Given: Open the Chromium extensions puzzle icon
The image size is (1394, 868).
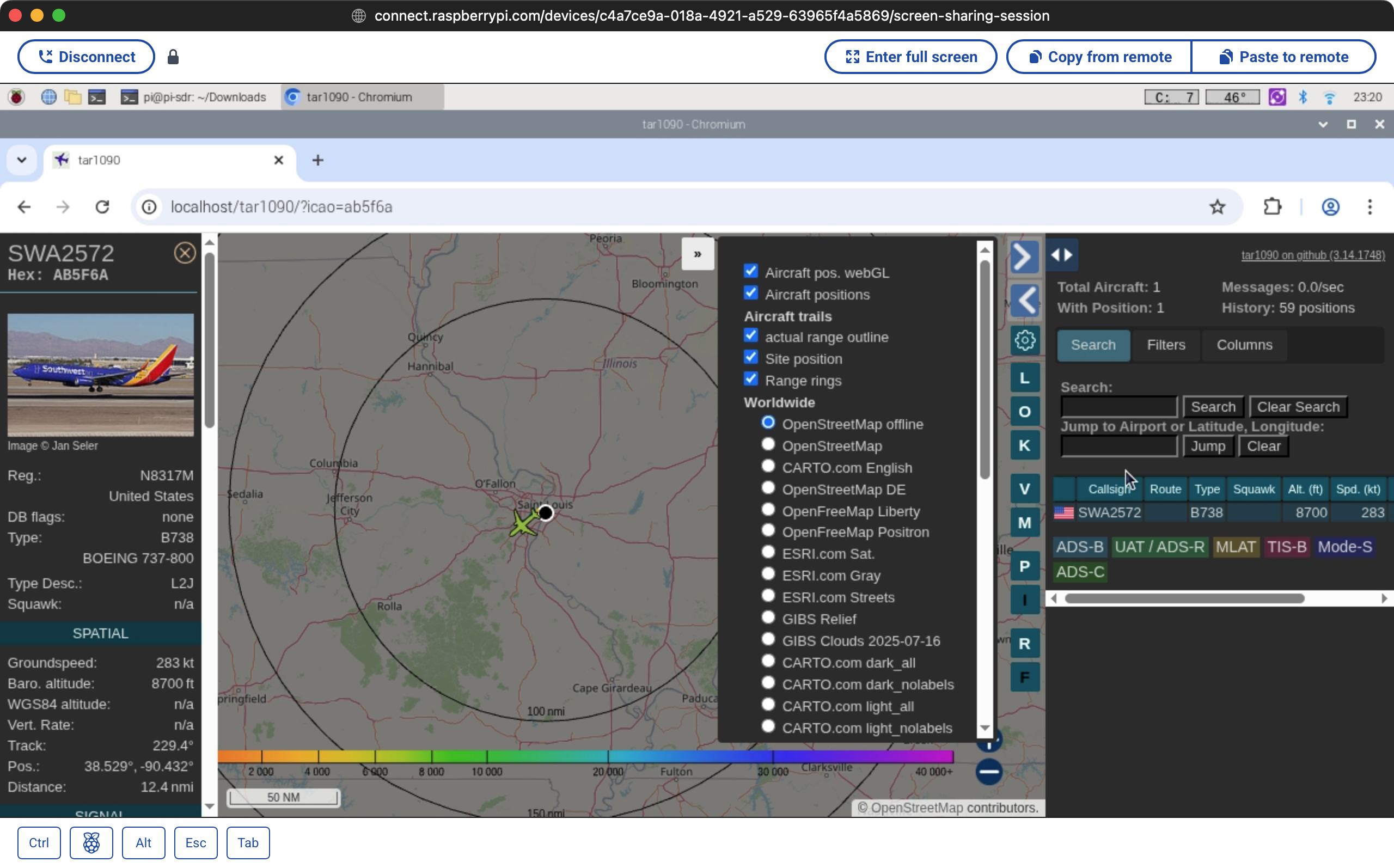Looking at the screenshot, I should 1273,207.
